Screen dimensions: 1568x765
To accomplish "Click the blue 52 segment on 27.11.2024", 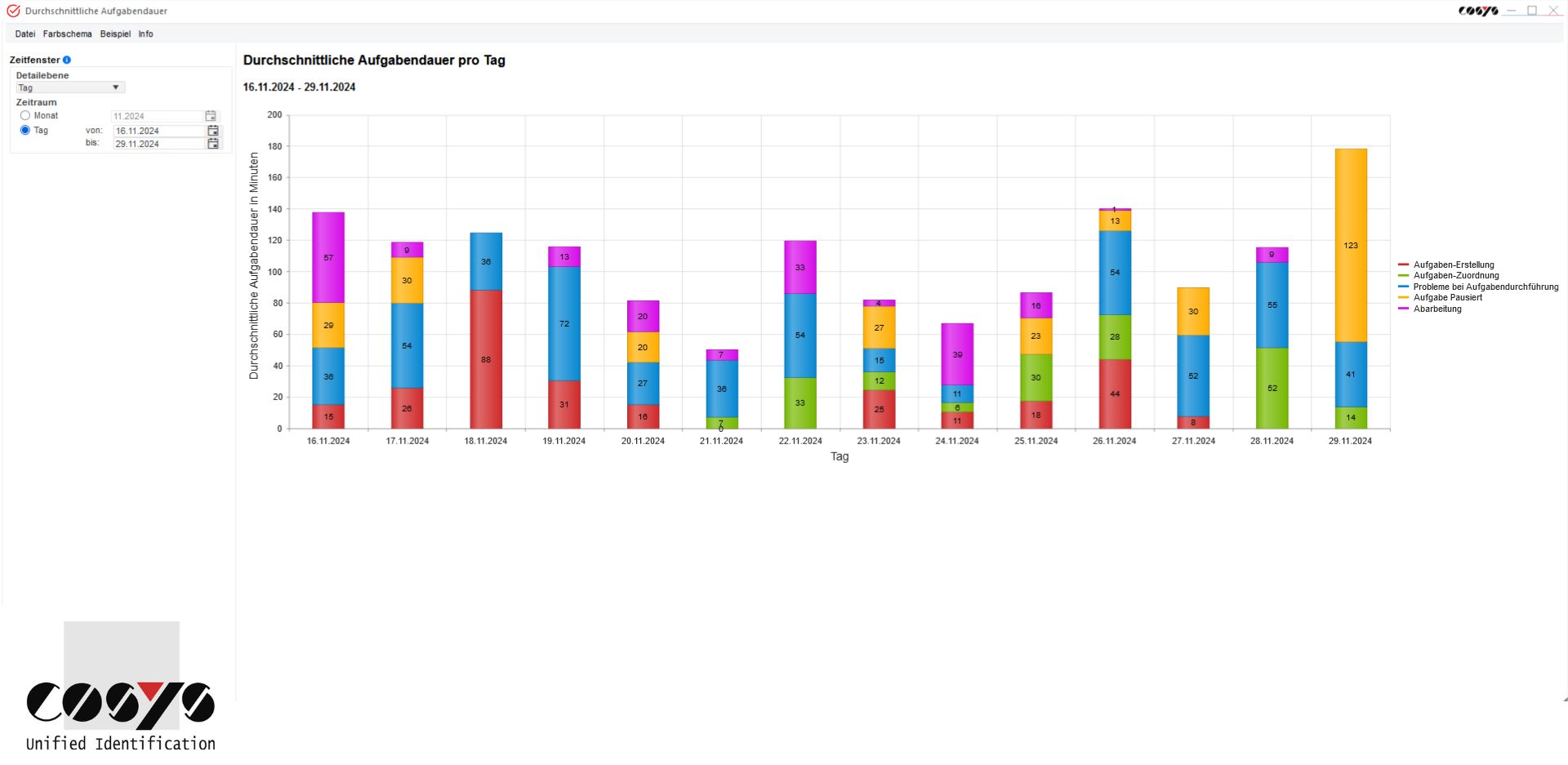I will tap(1193, 376).
